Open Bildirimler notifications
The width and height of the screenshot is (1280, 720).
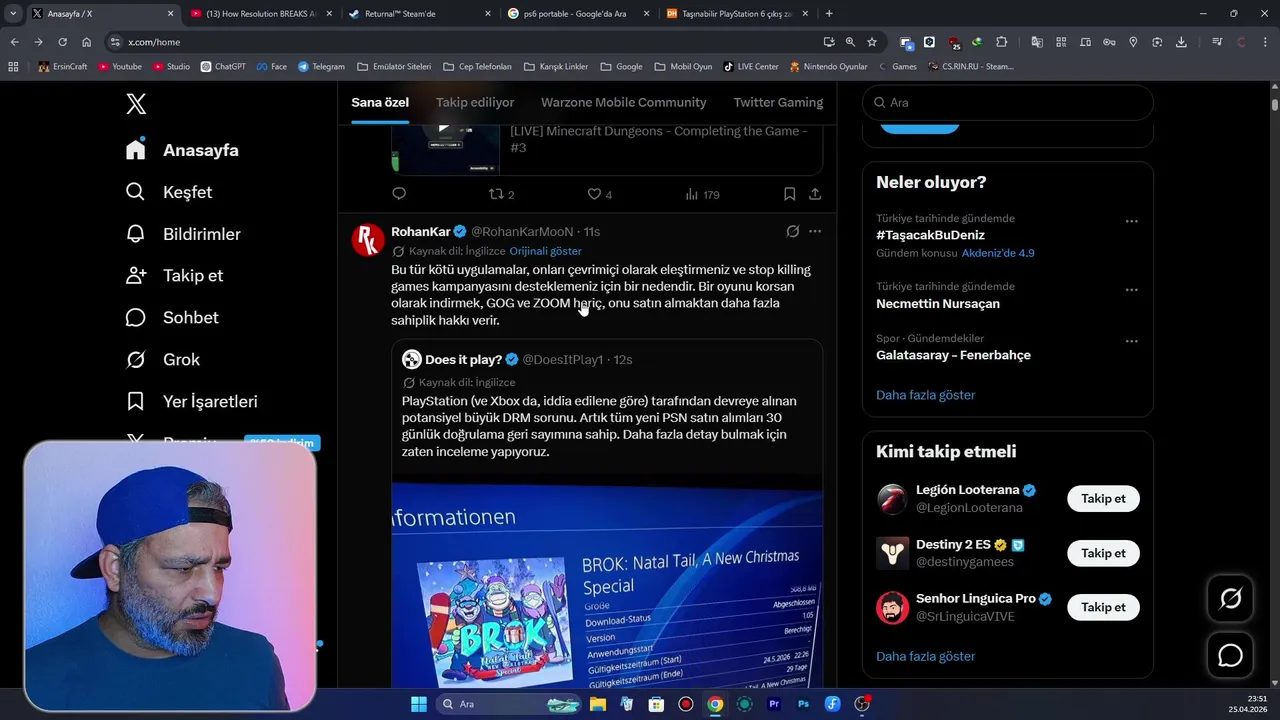click(183, 234)
